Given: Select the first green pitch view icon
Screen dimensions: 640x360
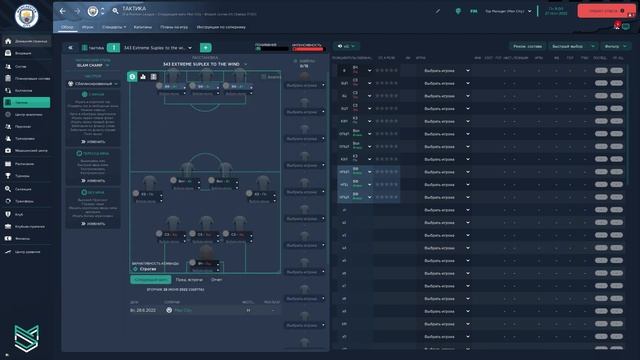Looking at the screenshot, I should (132, 76).
